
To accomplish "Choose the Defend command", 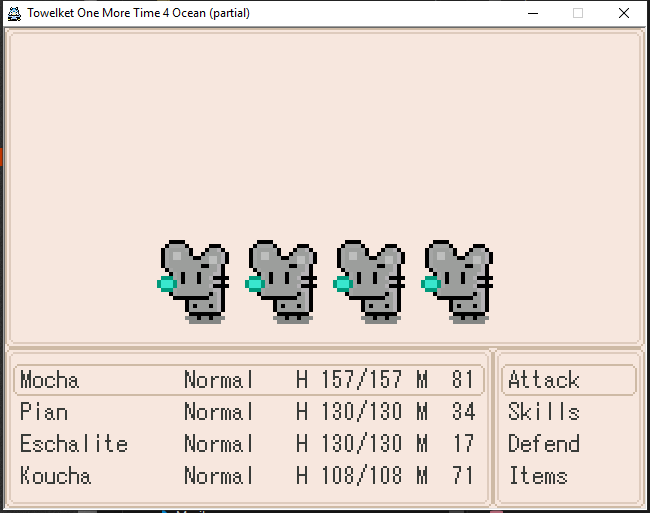I will coord(544,444).
